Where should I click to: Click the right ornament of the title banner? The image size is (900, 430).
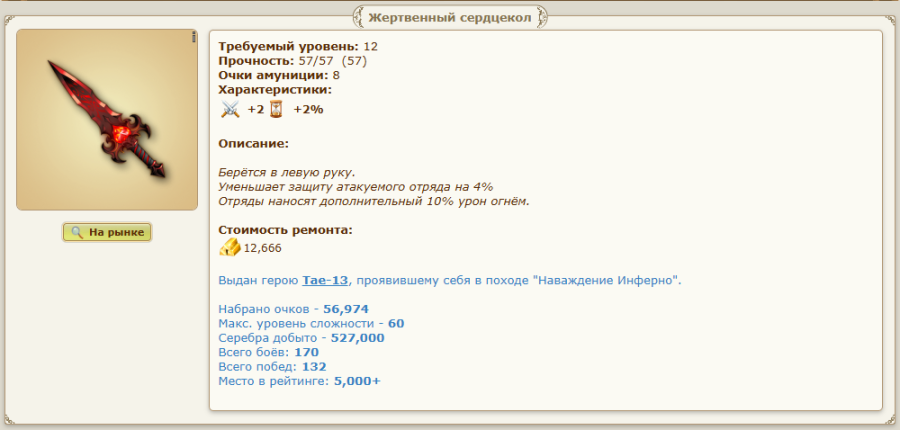click(540, 17)
